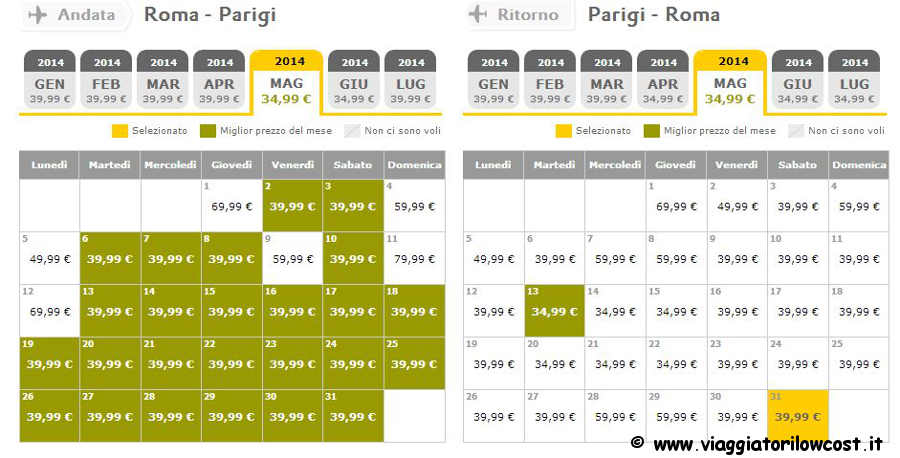This screenshot has height=458, width=900.
Task: Switch to the LUG 2014 tab for Roma - Parigi
Action: 410,79
